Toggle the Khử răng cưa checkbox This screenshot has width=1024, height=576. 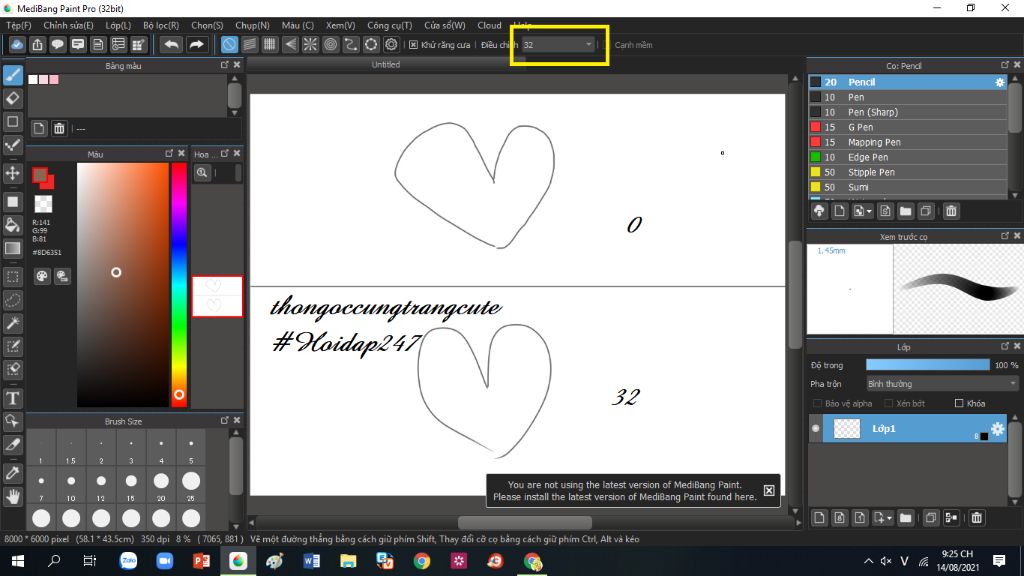[413, 45]
